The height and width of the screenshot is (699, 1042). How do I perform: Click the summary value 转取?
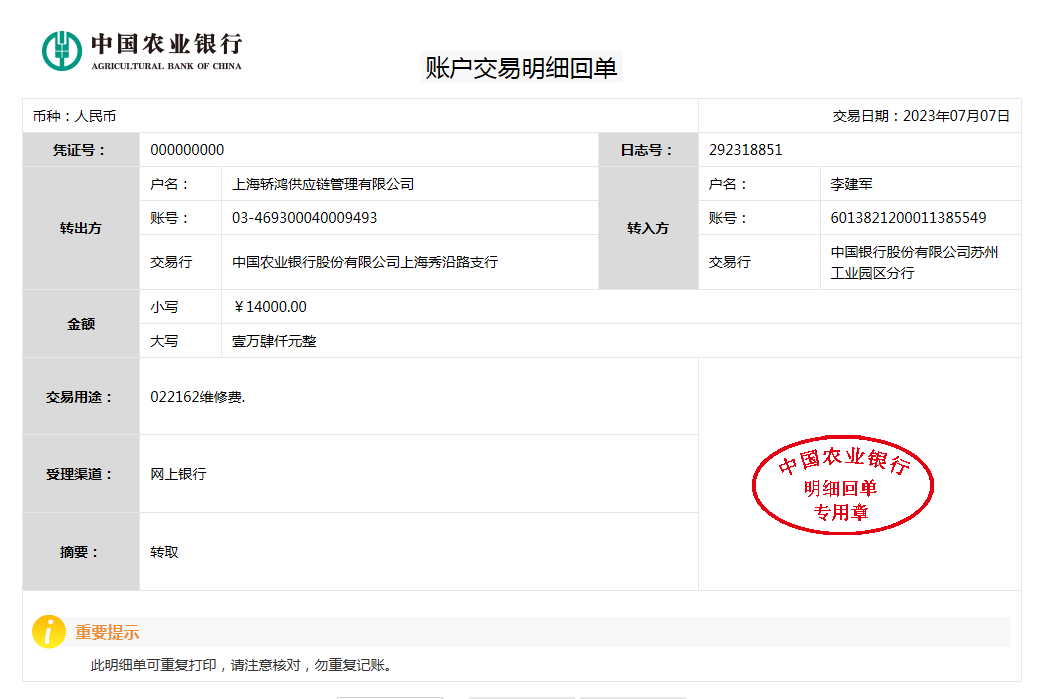[164, 552]
